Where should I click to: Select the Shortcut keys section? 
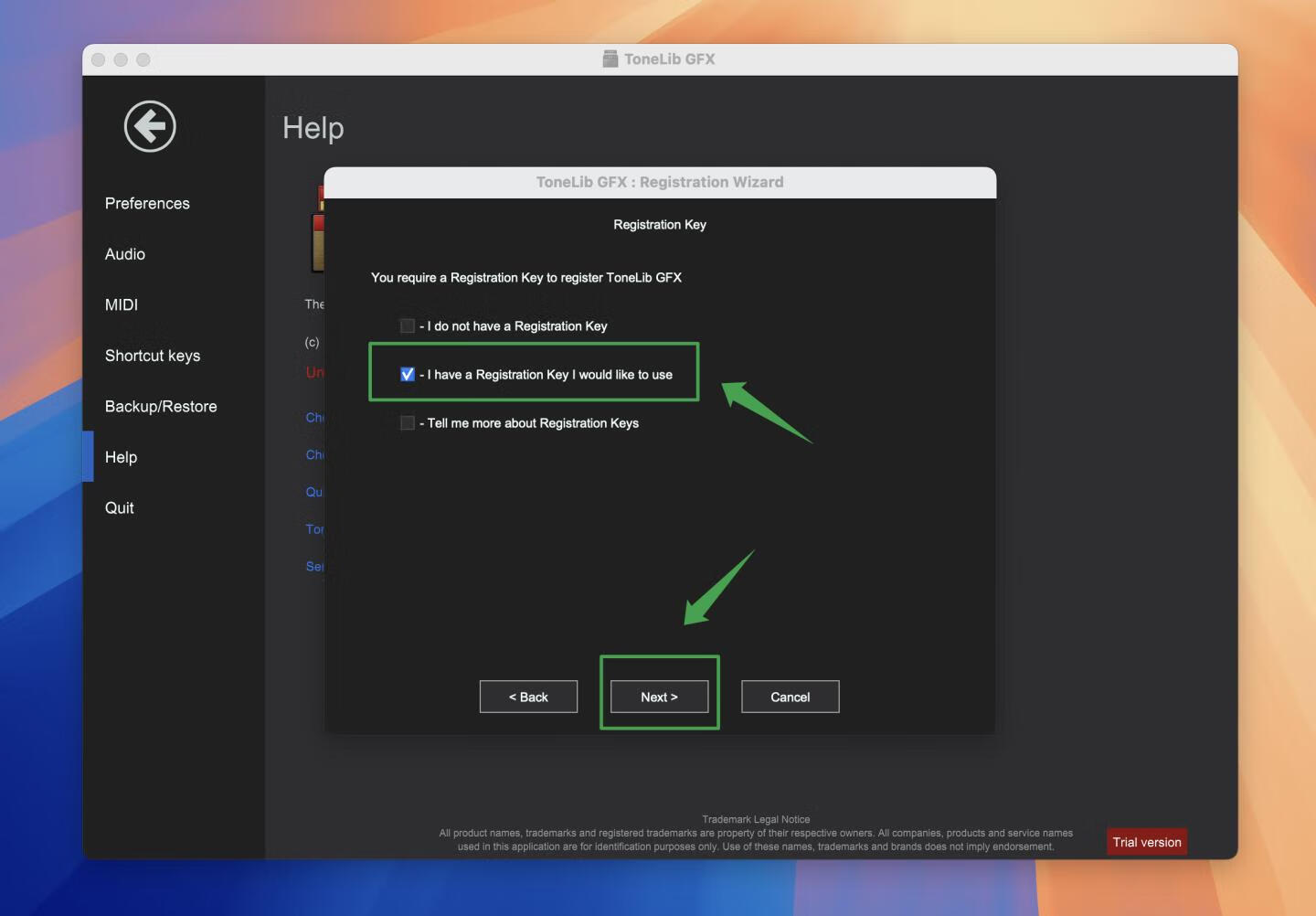coord(152,356)
